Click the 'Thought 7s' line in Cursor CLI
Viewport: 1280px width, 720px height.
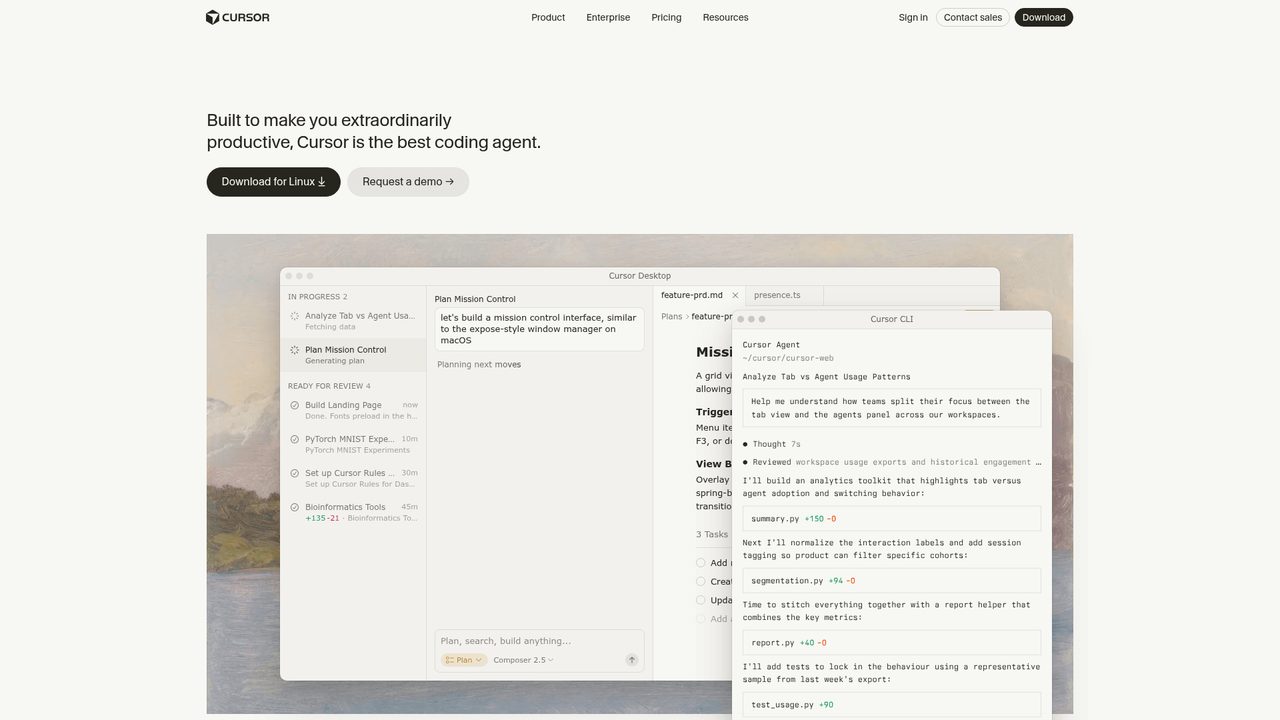(772, 444)
